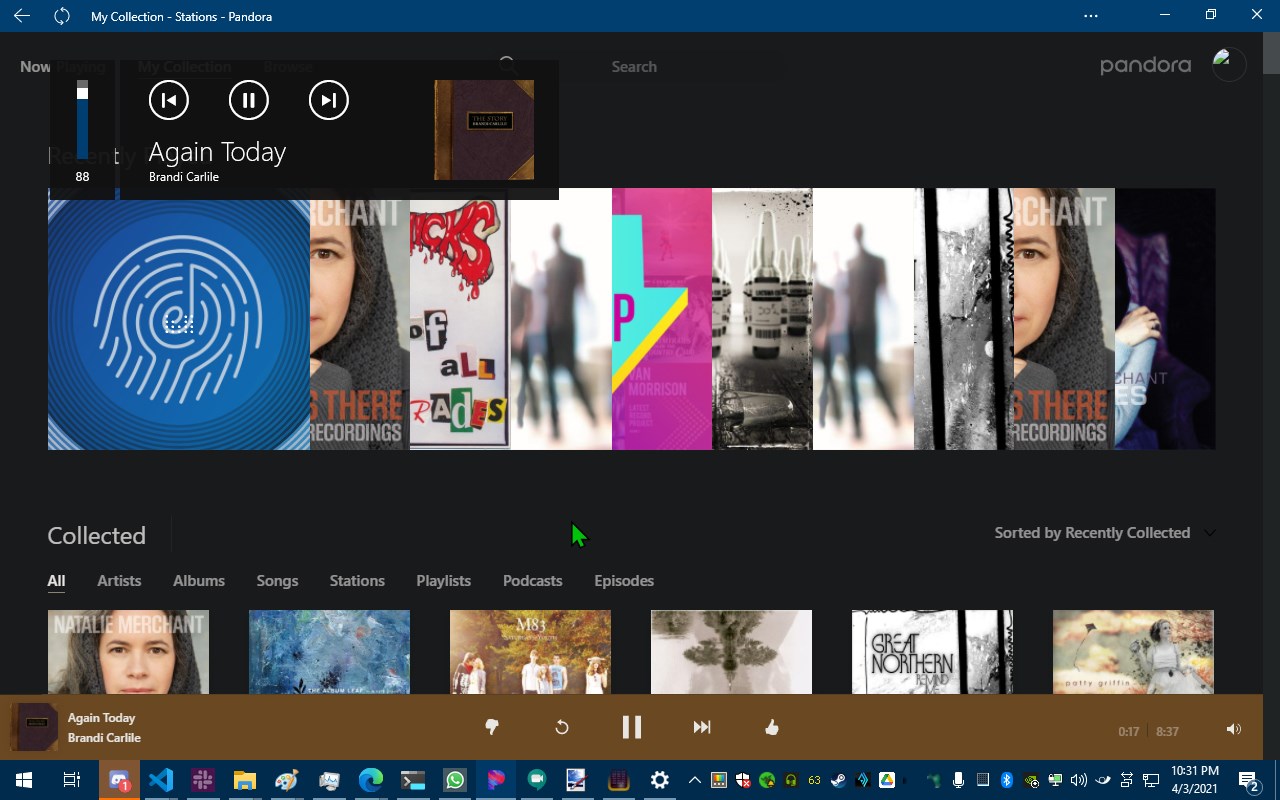Filter collection by Songs
Image resolution: width=1280 pixels, height=800 pixels.
(277, 581)
